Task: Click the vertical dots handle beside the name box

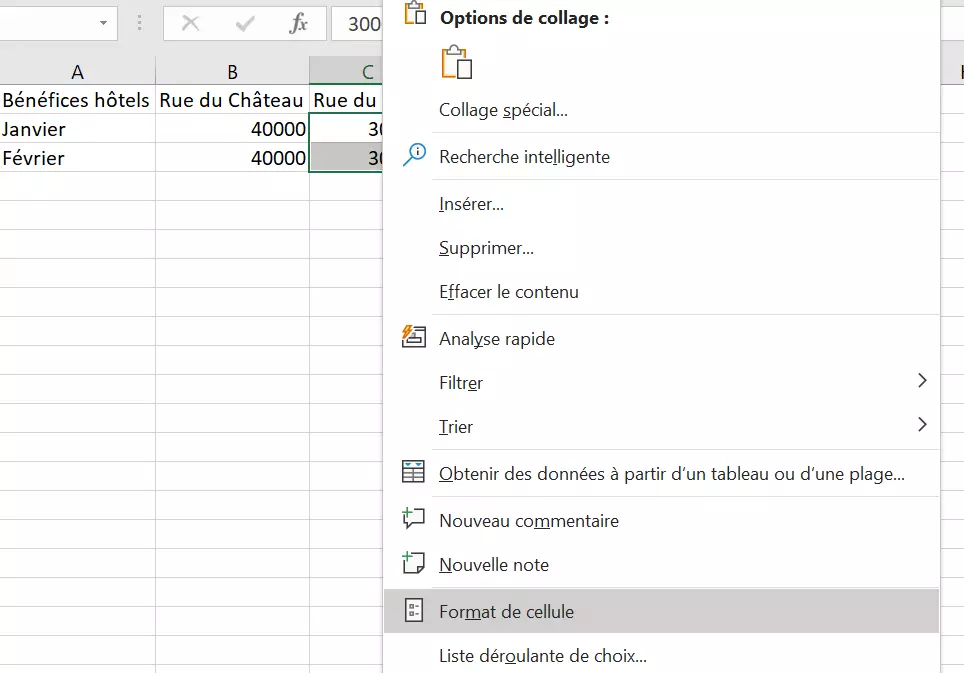Action: pyautogui.click(x=140, y=23)
